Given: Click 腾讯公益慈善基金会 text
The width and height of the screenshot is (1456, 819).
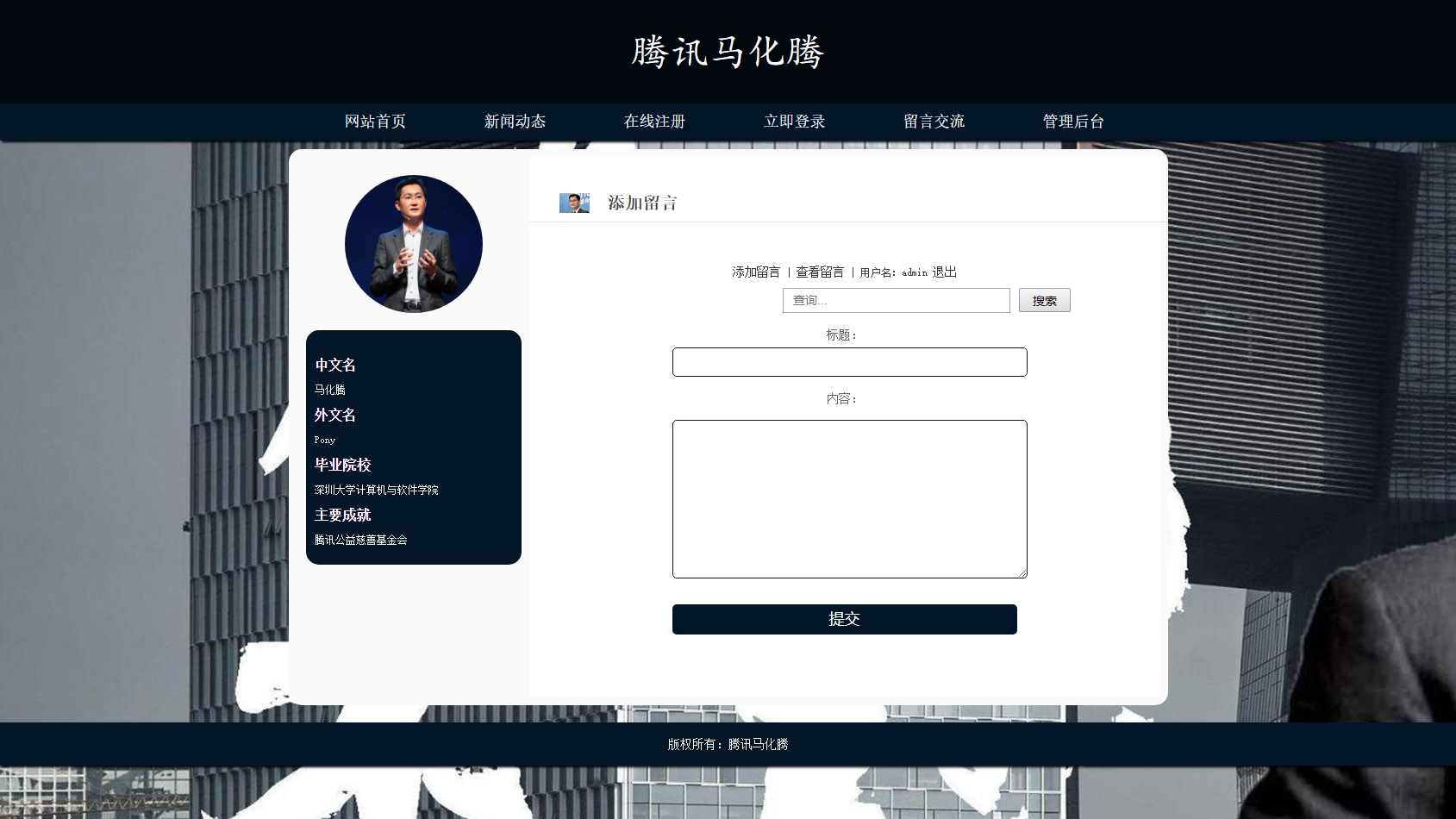Looking at the screenshot, I should pyautogui.click(x=360, y=540).
